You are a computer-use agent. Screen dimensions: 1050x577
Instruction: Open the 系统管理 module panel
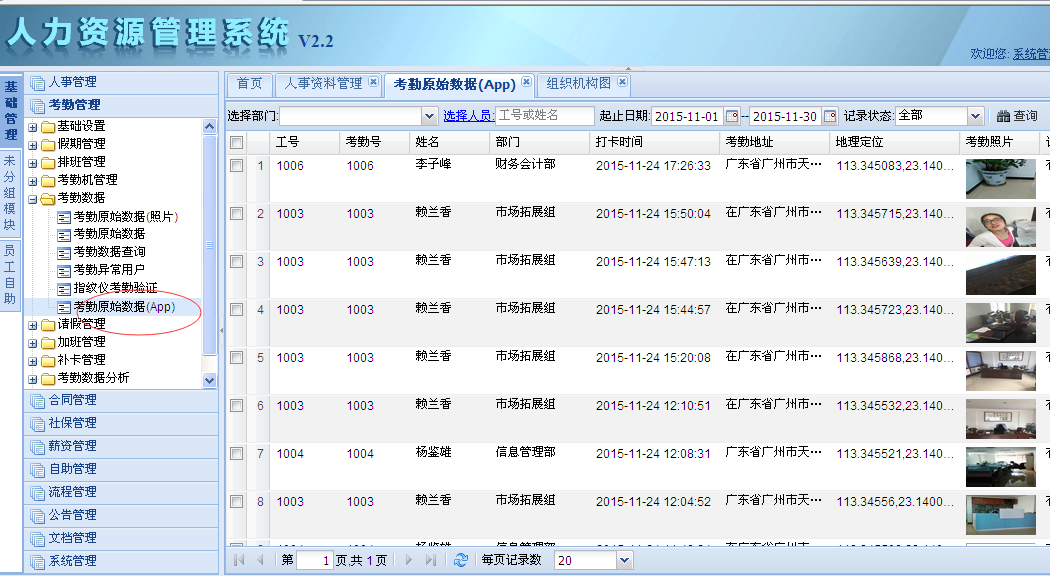[x=121, y=561]
